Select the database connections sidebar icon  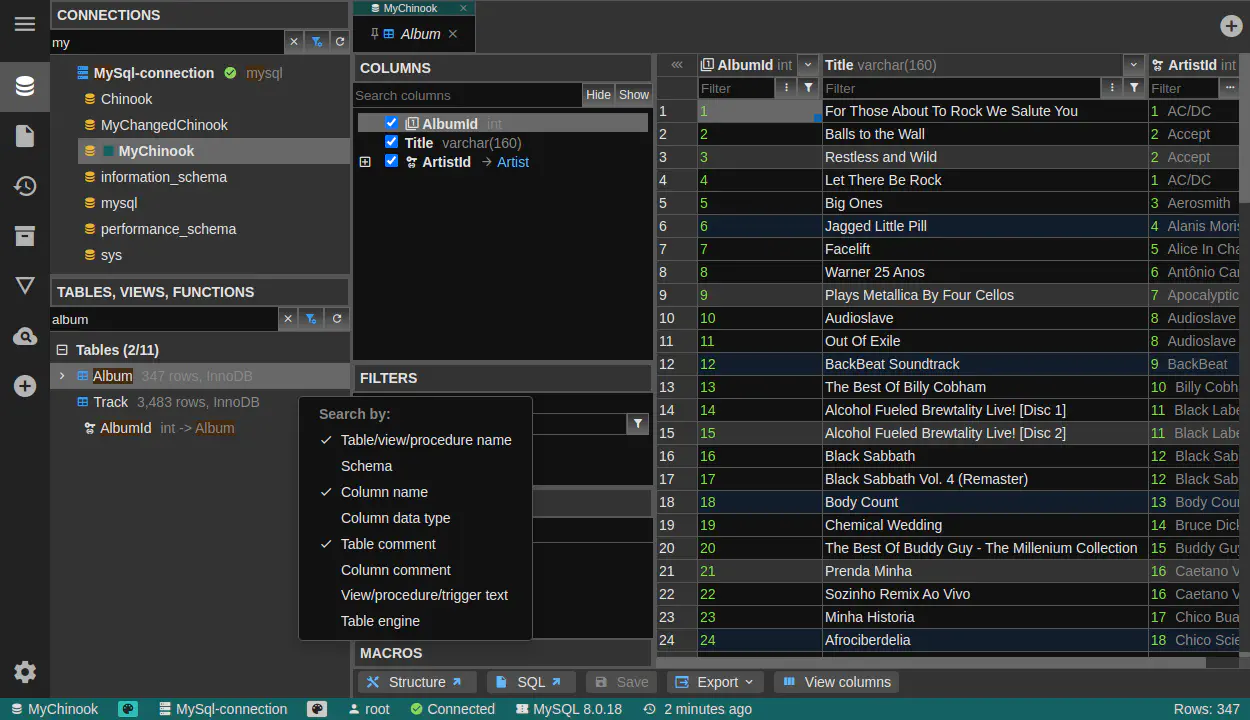(25, 86)
